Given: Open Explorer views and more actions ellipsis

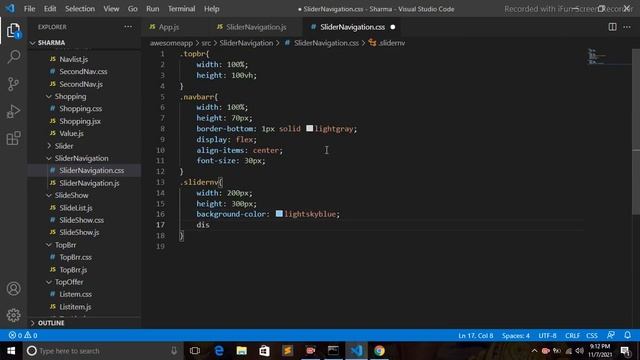Looking at the screenshot, I should coord(128,27).
